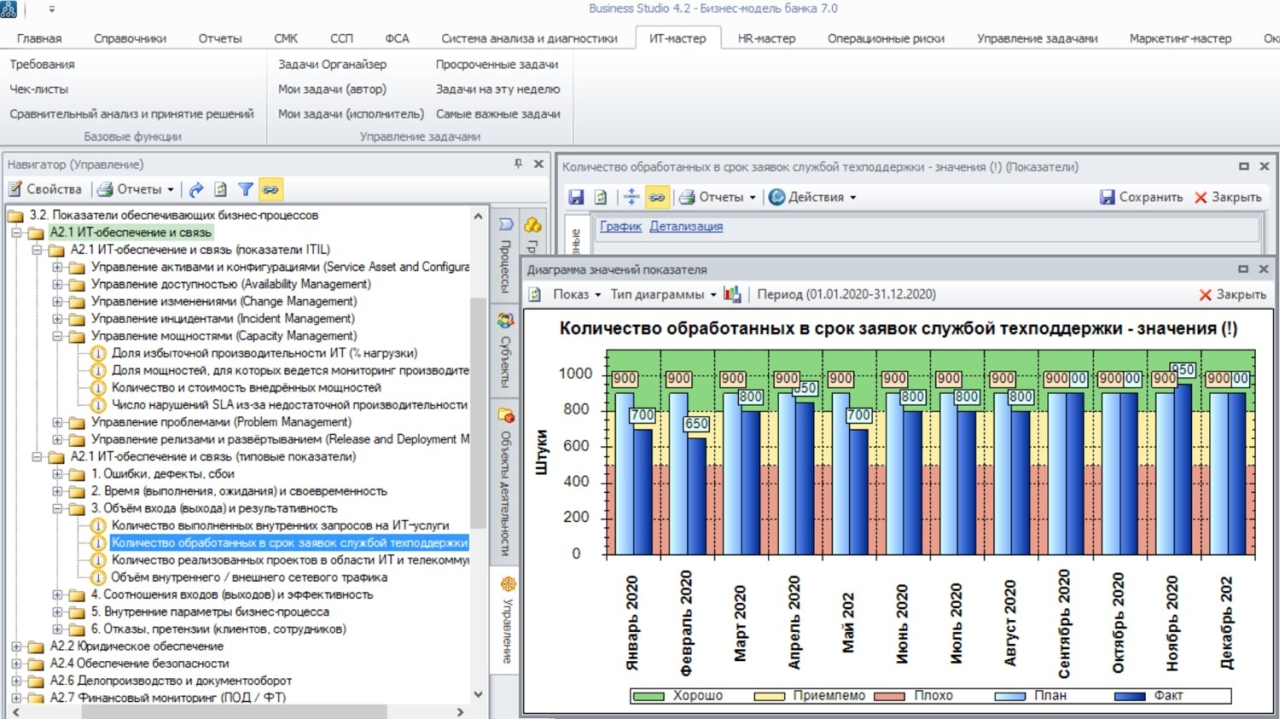
Task: Select the Свойства icon in the Navigator toolbar
Action: coord(16,189)
